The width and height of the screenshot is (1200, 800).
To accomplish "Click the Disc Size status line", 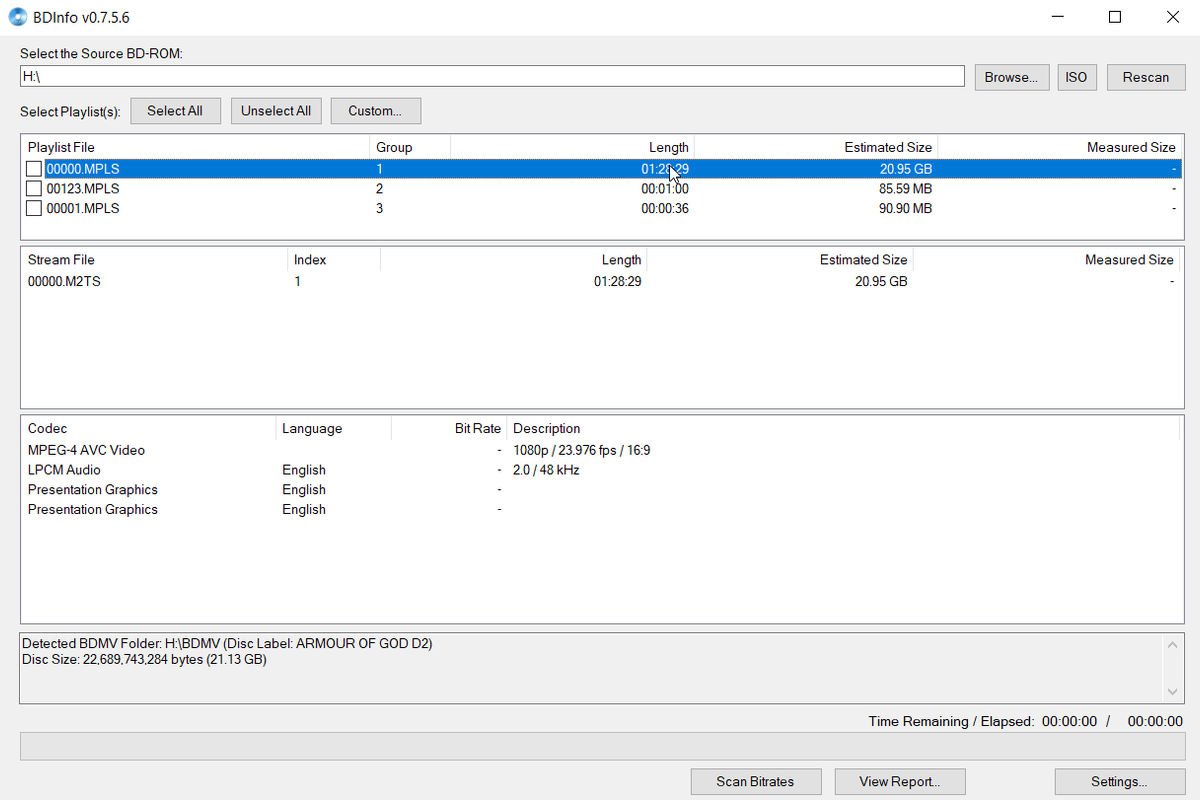I will tap(144, 659).
